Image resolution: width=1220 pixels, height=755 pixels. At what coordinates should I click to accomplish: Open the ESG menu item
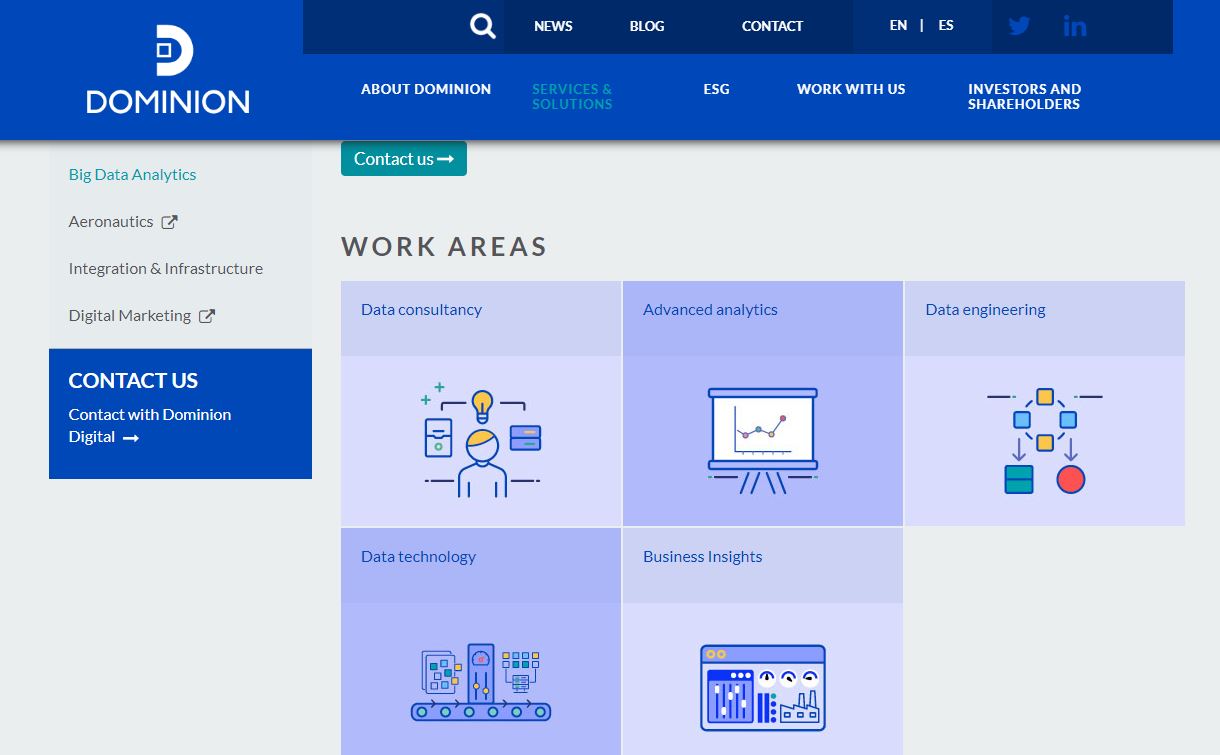point(716,89)
